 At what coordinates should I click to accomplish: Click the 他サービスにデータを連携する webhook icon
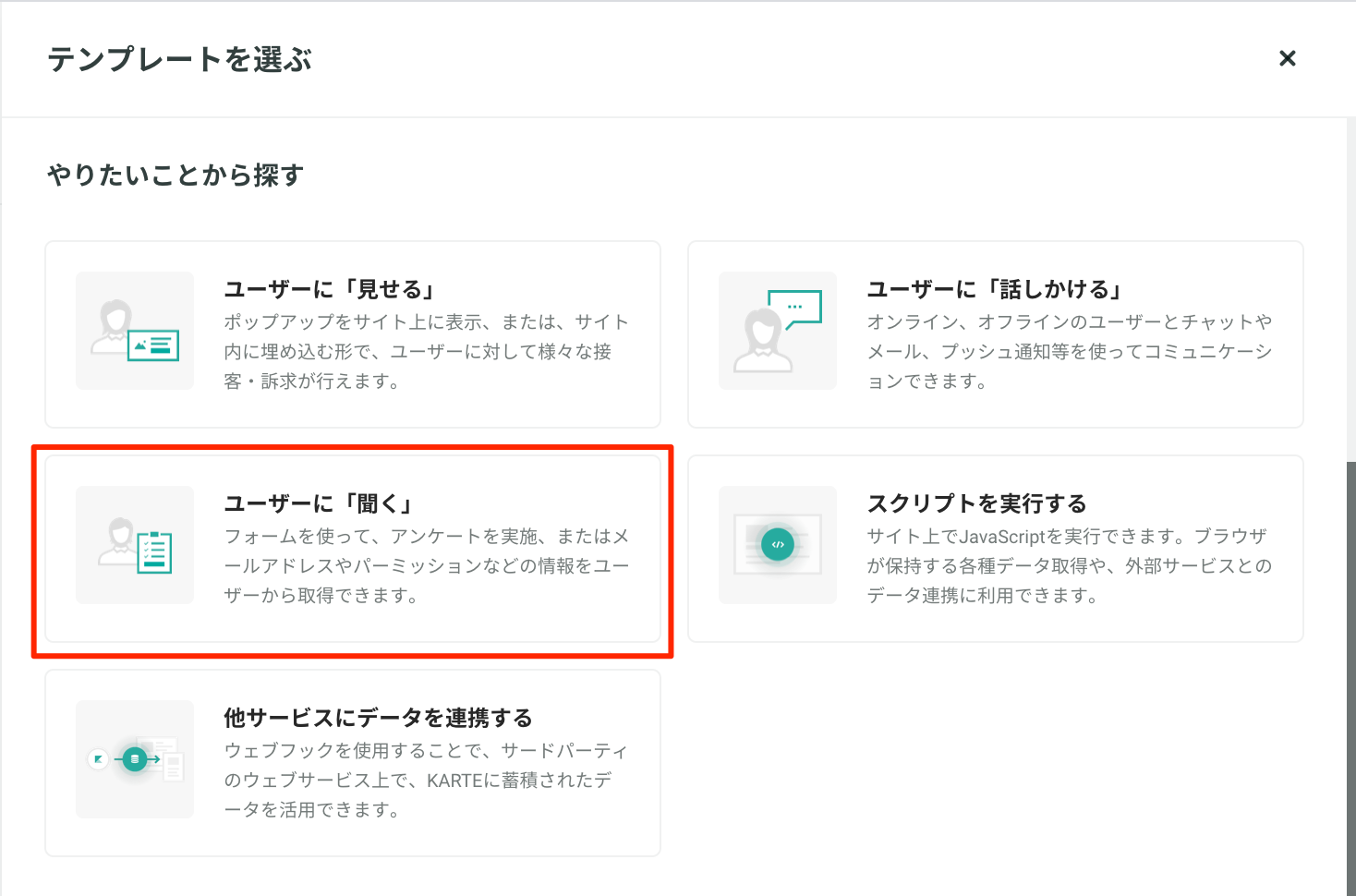[x=135, y=759]
